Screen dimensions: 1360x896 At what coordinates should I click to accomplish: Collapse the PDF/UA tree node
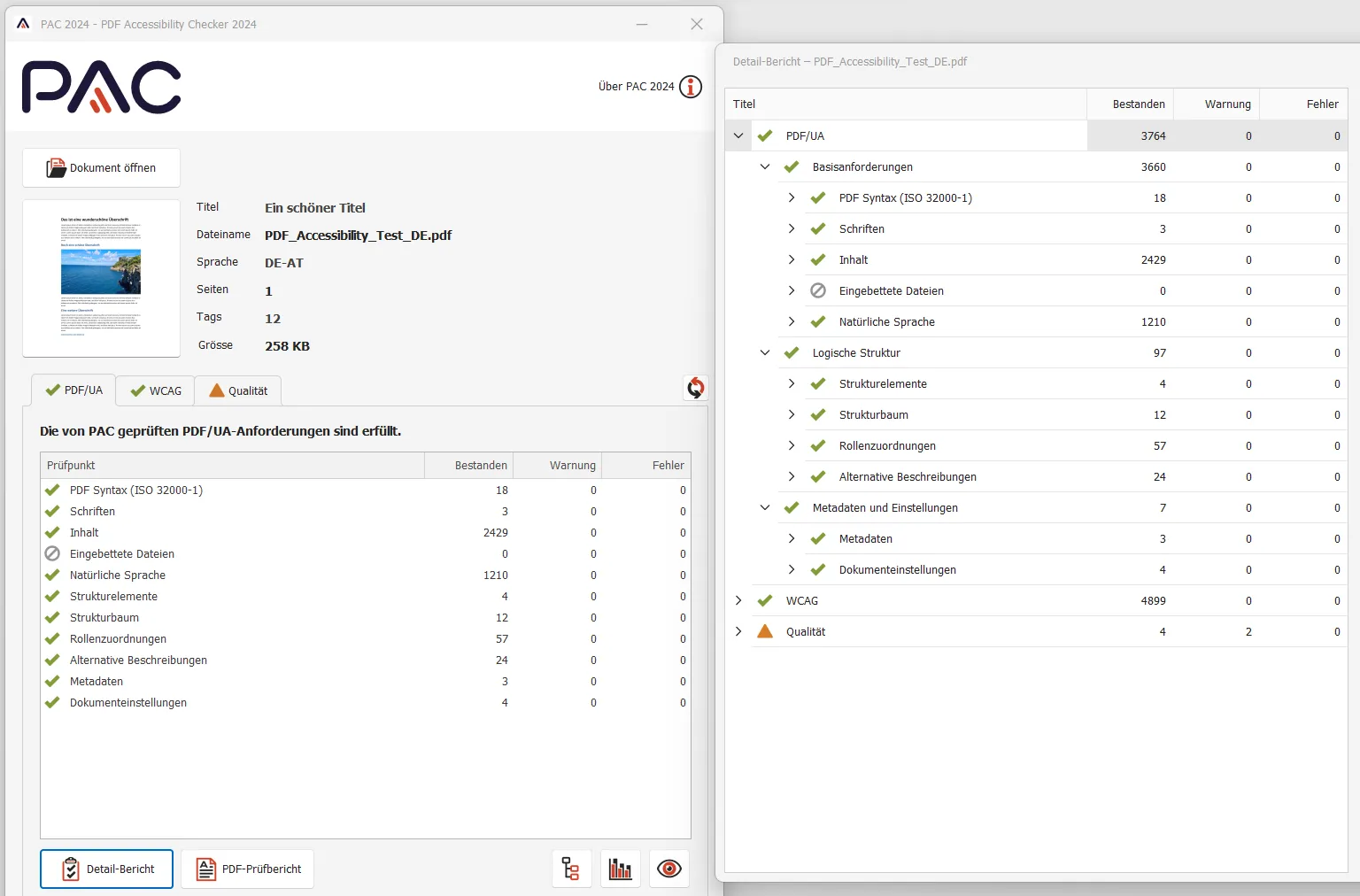(738, 135)
